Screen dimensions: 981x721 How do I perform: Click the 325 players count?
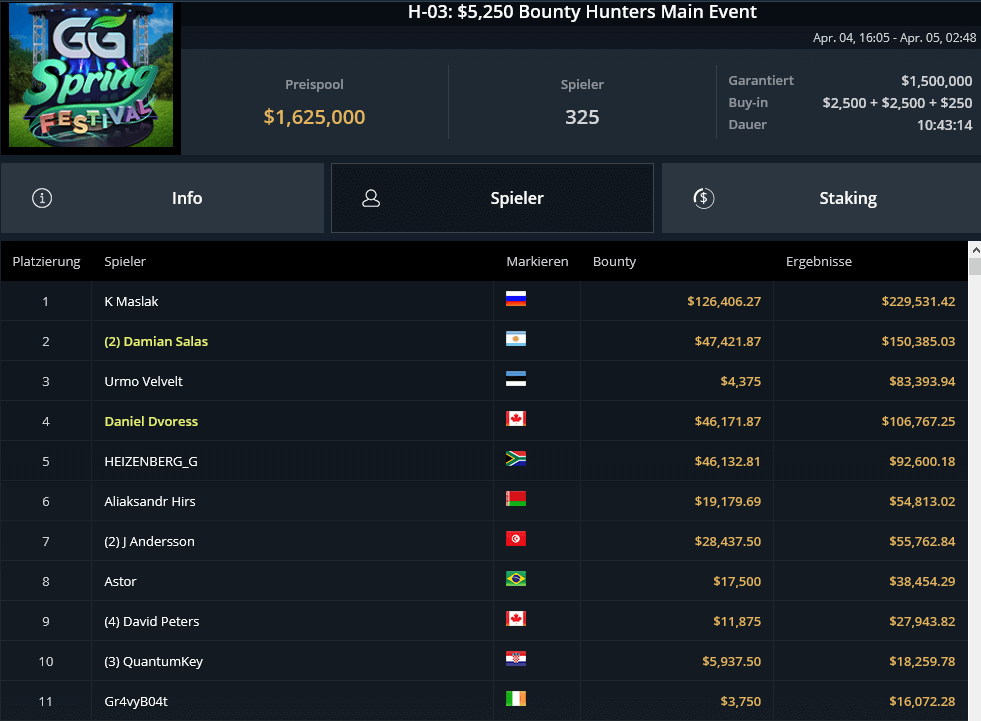582,117
